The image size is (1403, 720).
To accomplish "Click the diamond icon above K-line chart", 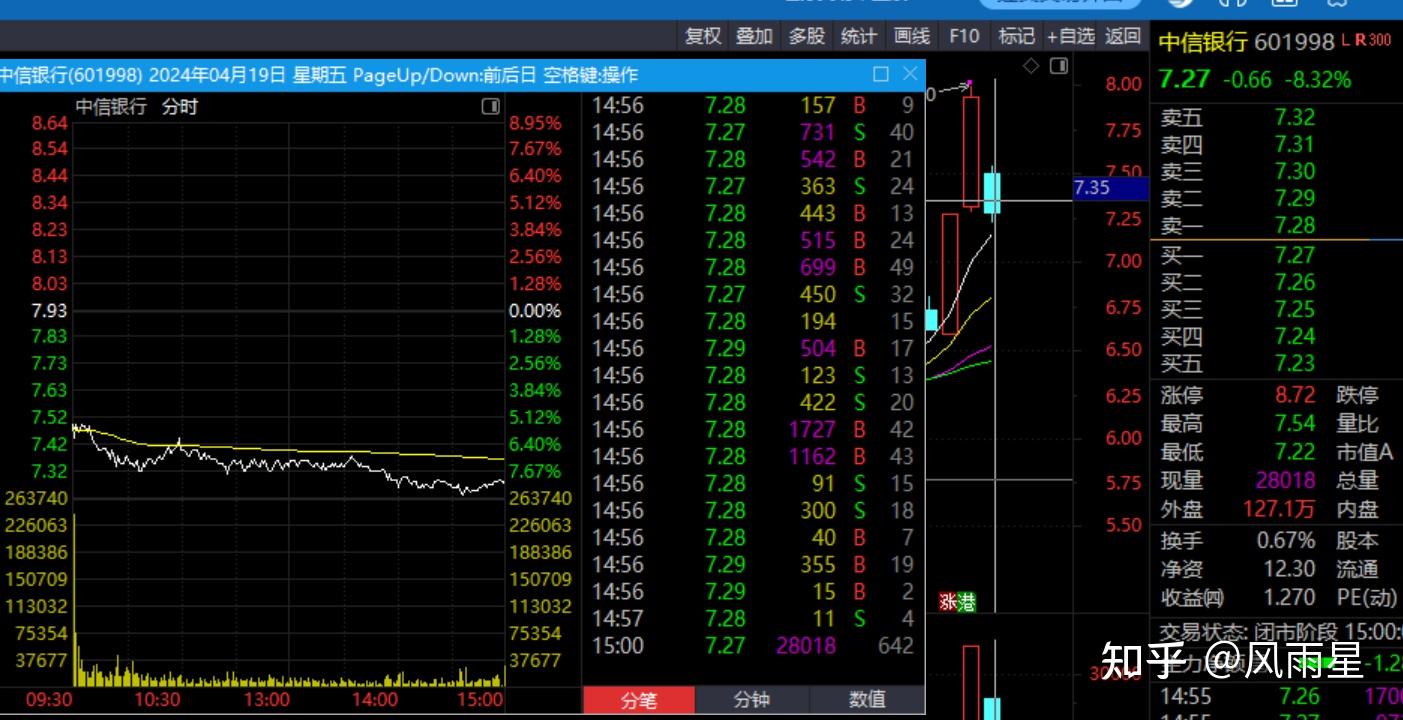I will [1031, 66].
